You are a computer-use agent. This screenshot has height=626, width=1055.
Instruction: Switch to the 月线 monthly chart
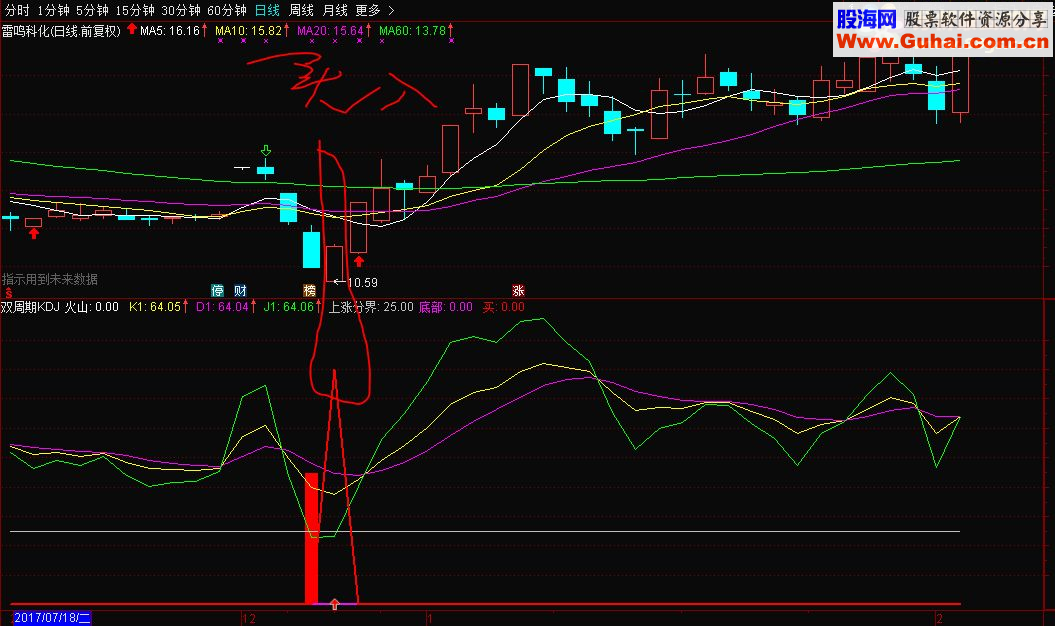pos(334,10)
